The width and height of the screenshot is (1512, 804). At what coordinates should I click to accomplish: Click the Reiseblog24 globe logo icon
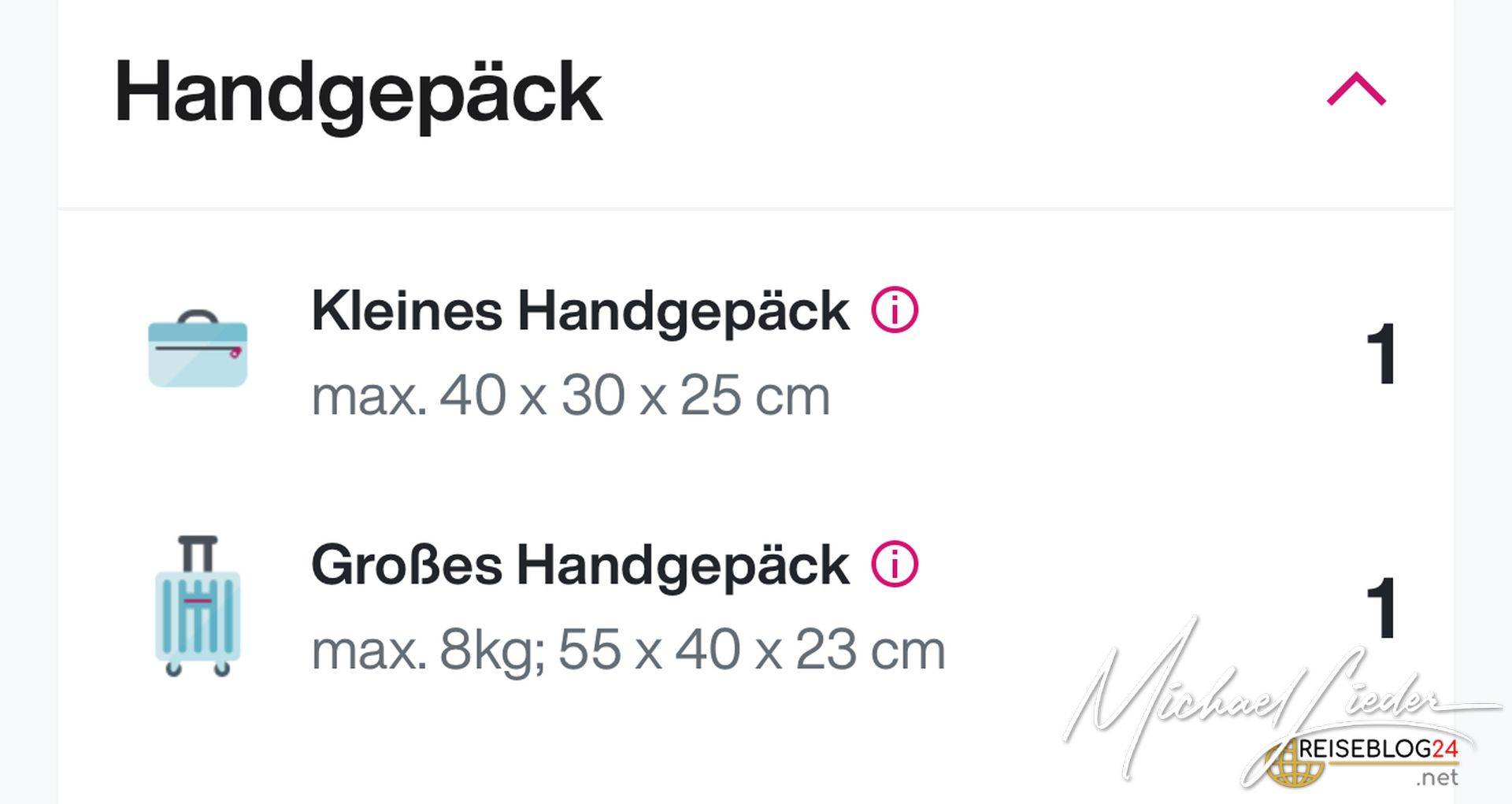(1292, 763)
